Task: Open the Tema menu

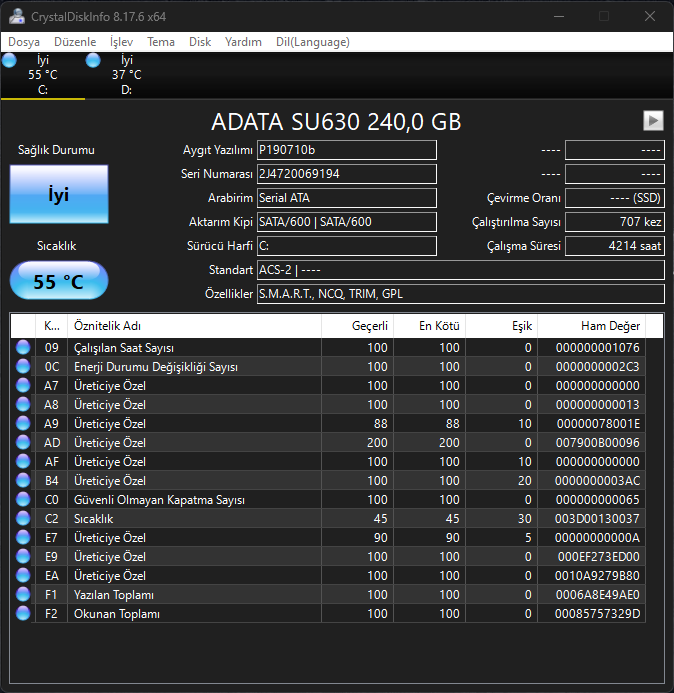Action: [160, 42]
